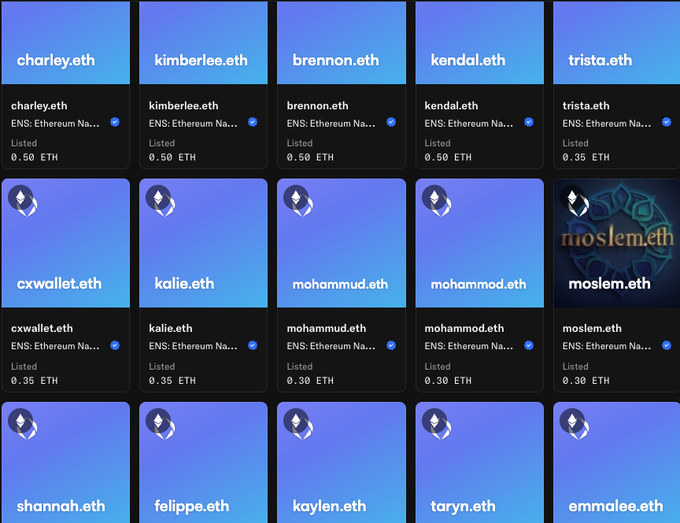Click verified badge on brennon.eth card
The height and width of the screenshot is (523, 680).
391,122
